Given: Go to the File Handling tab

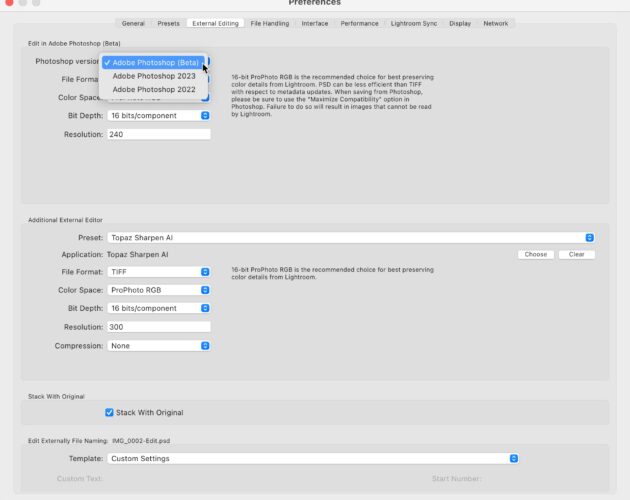Looking at the screenshot, I should pyautogui.click(x=270, y=23).
